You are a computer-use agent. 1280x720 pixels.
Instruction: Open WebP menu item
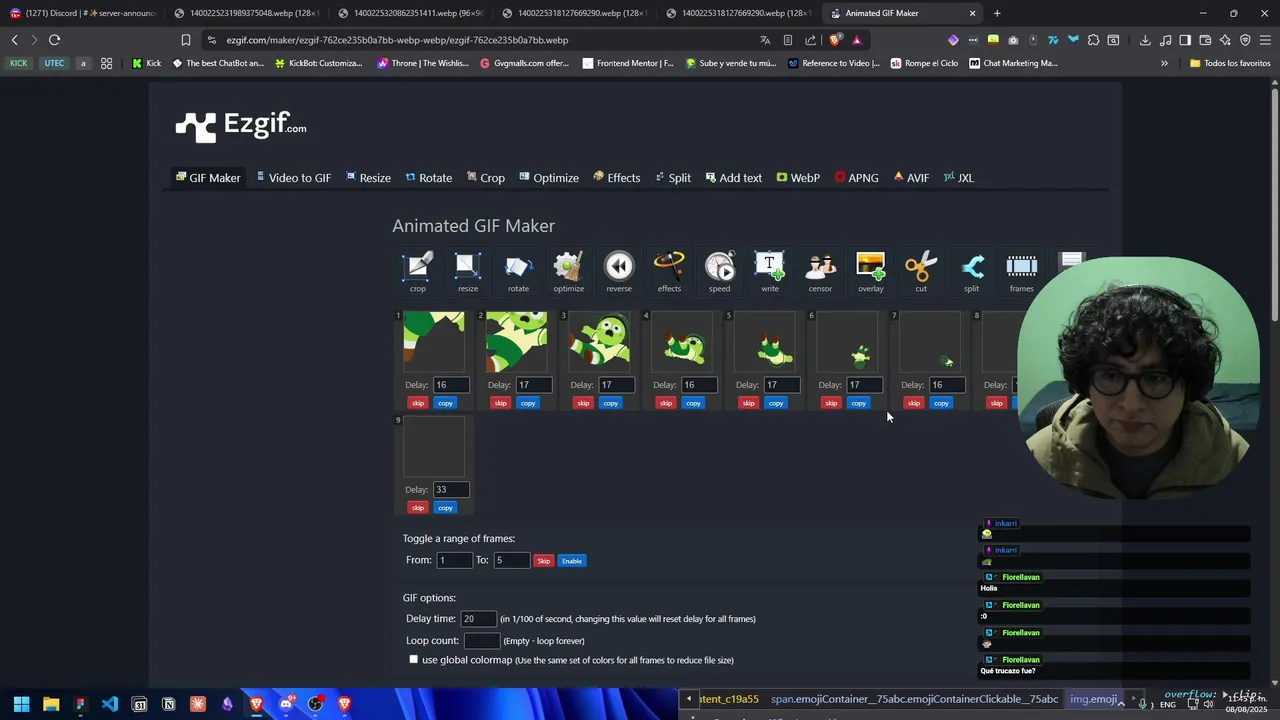point(798,178)
